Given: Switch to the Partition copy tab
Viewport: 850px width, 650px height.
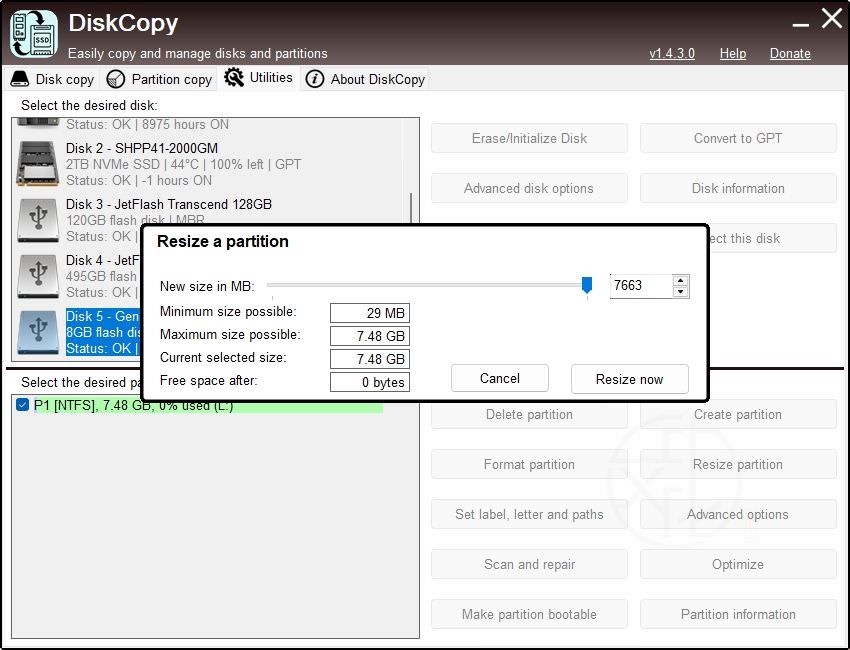Looking at the screenshot, I should (x=160, y=79).
